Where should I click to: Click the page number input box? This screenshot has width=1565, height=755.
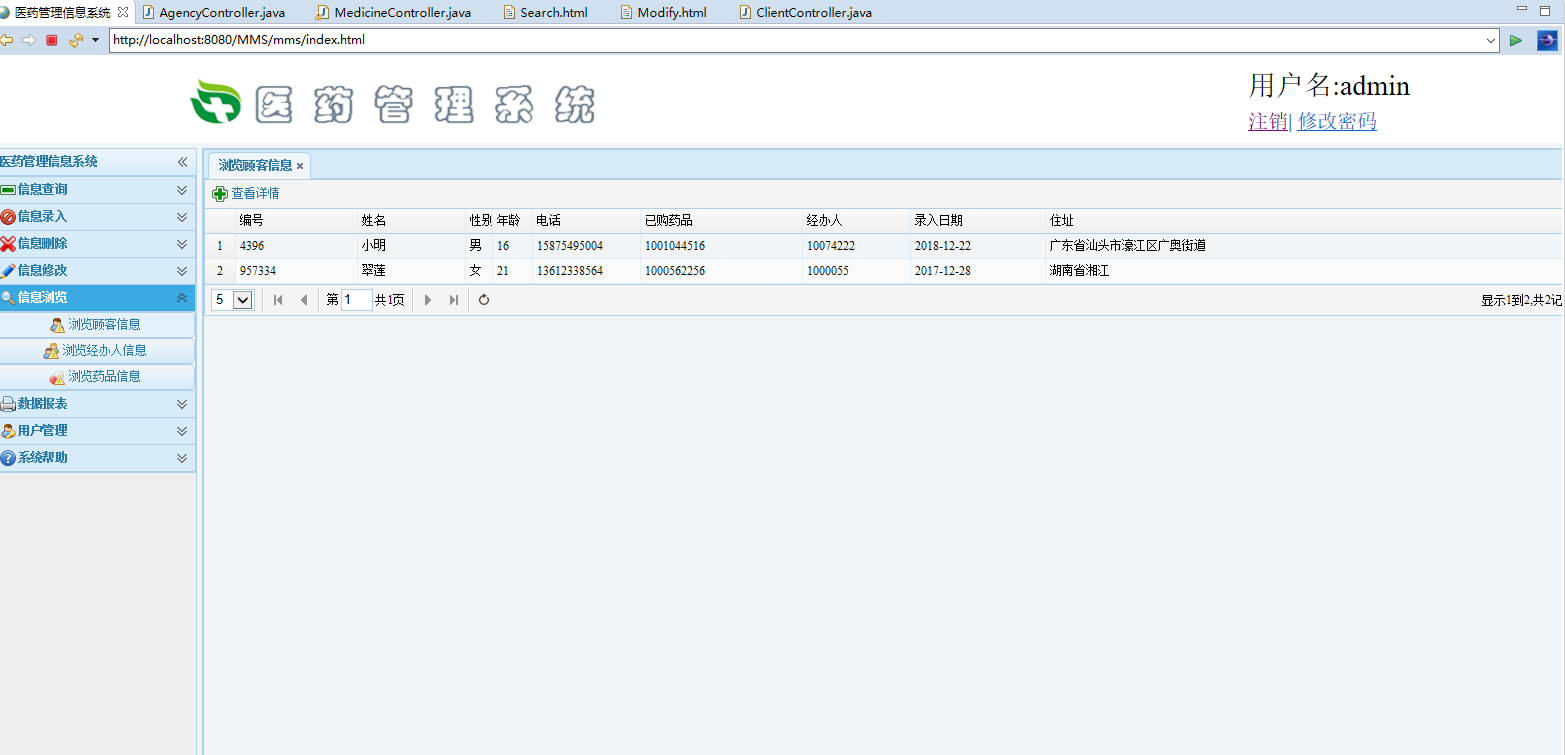[x=357, y=300]
